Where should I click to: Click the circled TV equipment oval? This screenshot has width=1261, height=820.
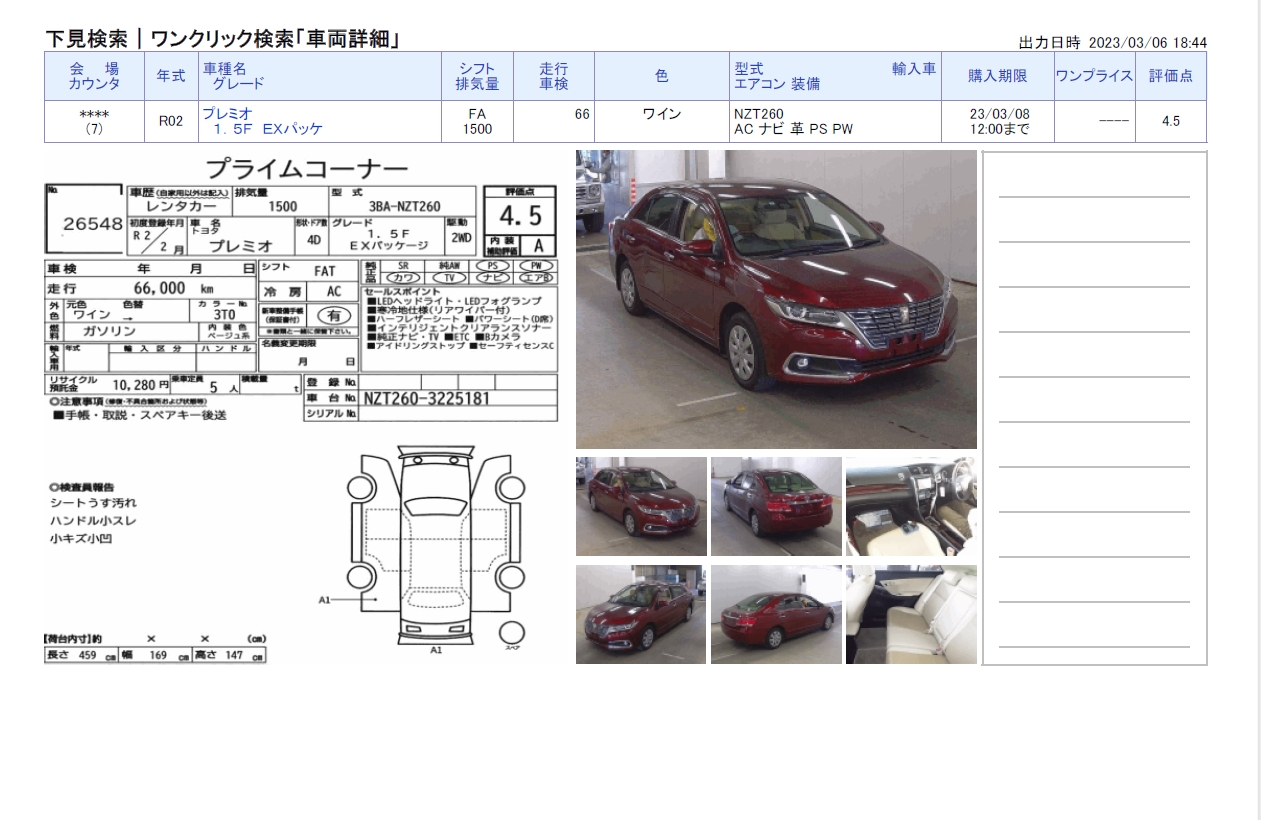point(449,278)
